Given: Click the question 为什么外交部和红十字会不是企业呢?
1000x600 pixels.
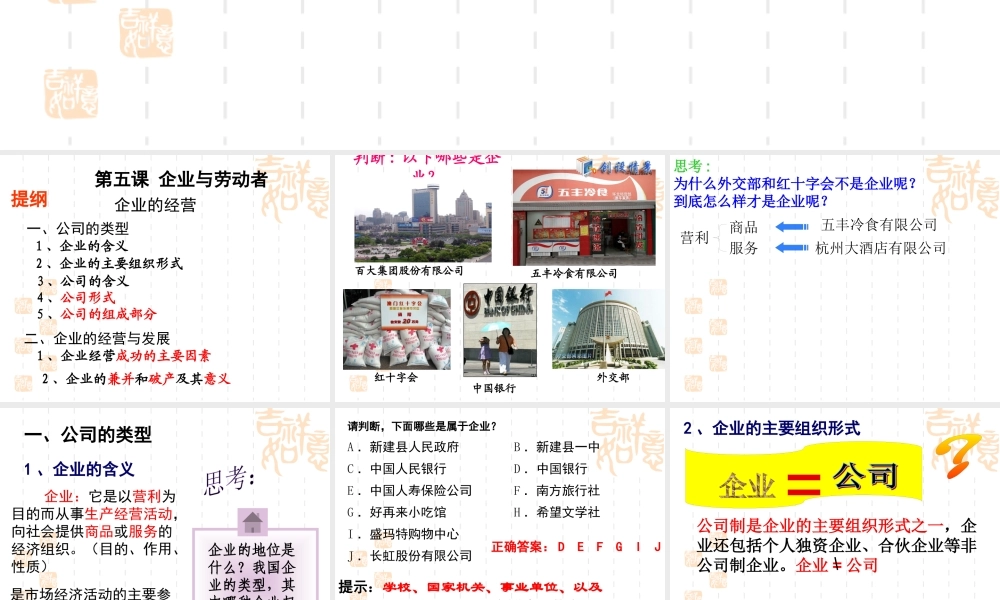Looking at the screenshot, I should [795, 184].
